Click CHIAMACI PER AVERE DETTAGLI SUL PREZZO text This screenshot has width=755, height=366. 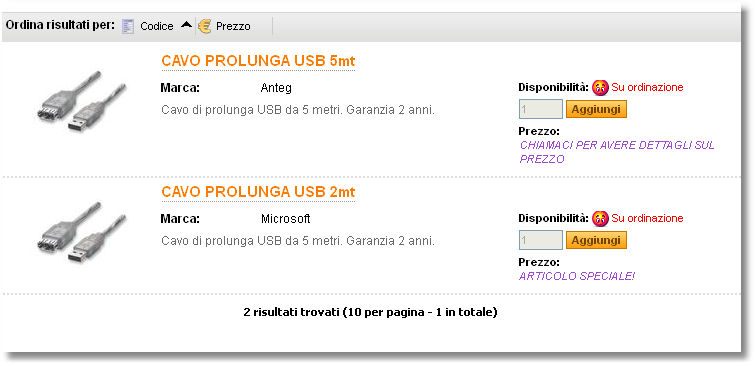[617, 152]
